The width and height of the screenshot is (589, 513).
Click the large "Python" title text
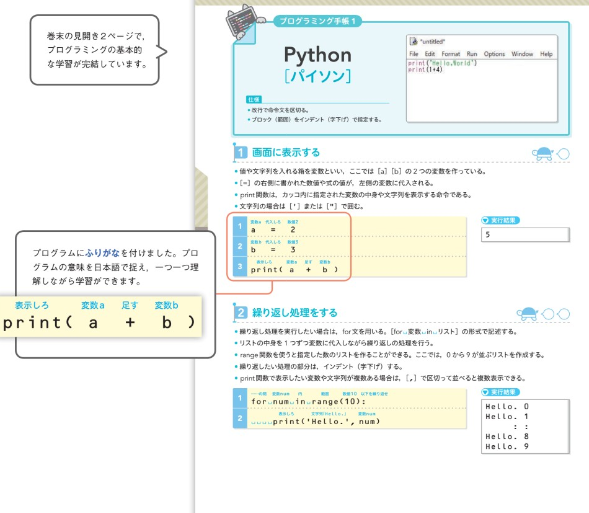tap(317, 55)
